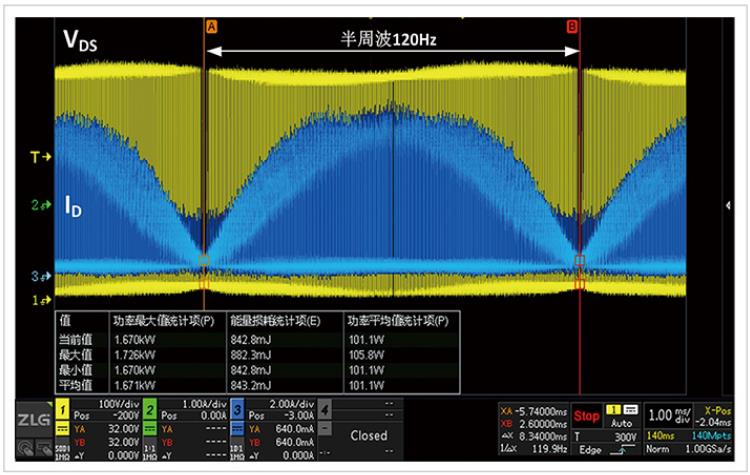Open the Auto trigger mode selector
This screenshot has height=475, width=750.
tap(623, 422)
